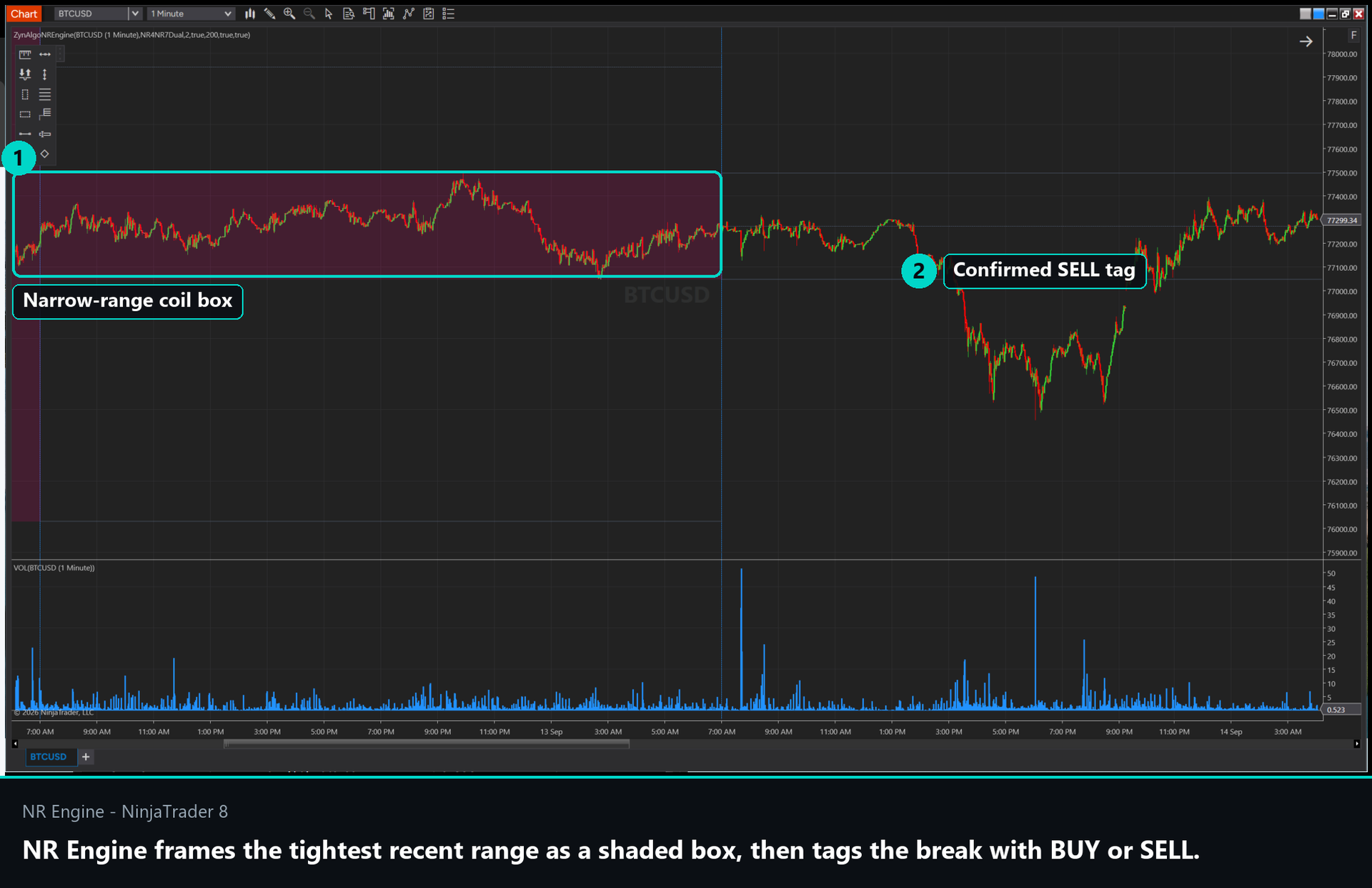Grab the drawing toolbar drag handle
This screenshot has width=1372, height=888.
(59, 54)
